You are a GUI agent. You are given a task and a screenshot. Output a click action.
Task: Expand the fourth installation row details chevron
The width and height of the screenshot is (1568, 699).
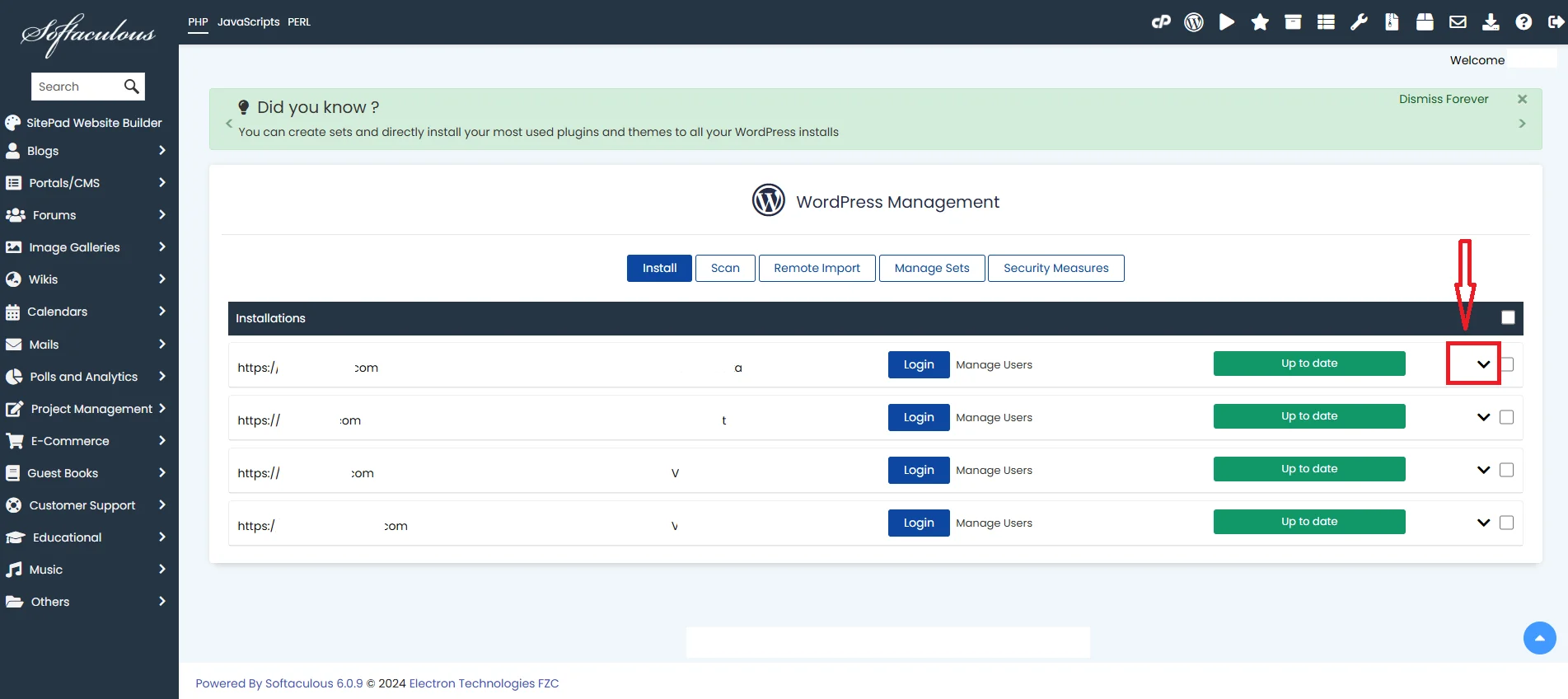pyautogui.click(x=1483, y=523)
